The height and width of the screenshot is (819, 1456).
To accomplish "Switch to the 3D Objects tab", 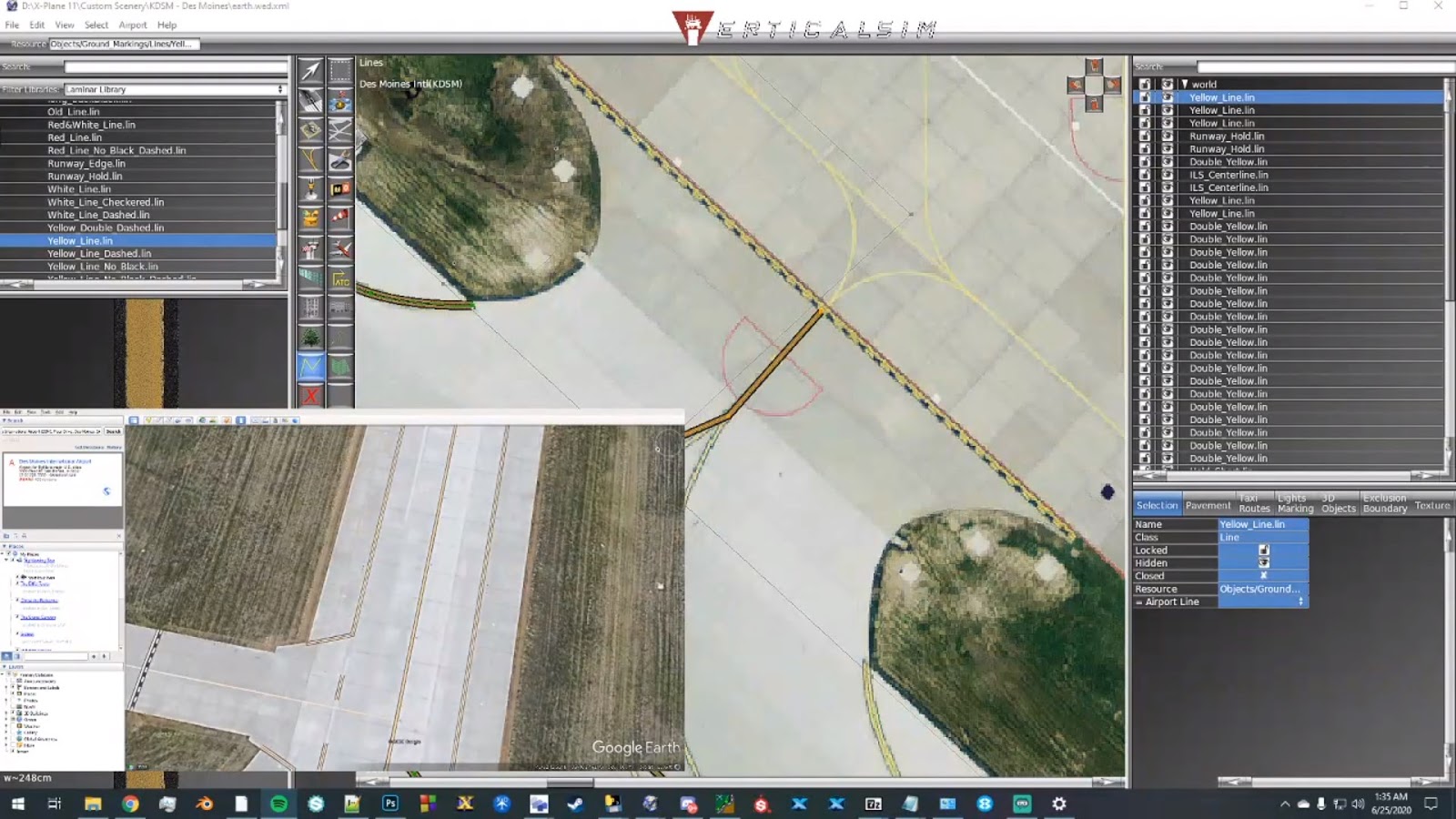I will (x=1338, y=503).
